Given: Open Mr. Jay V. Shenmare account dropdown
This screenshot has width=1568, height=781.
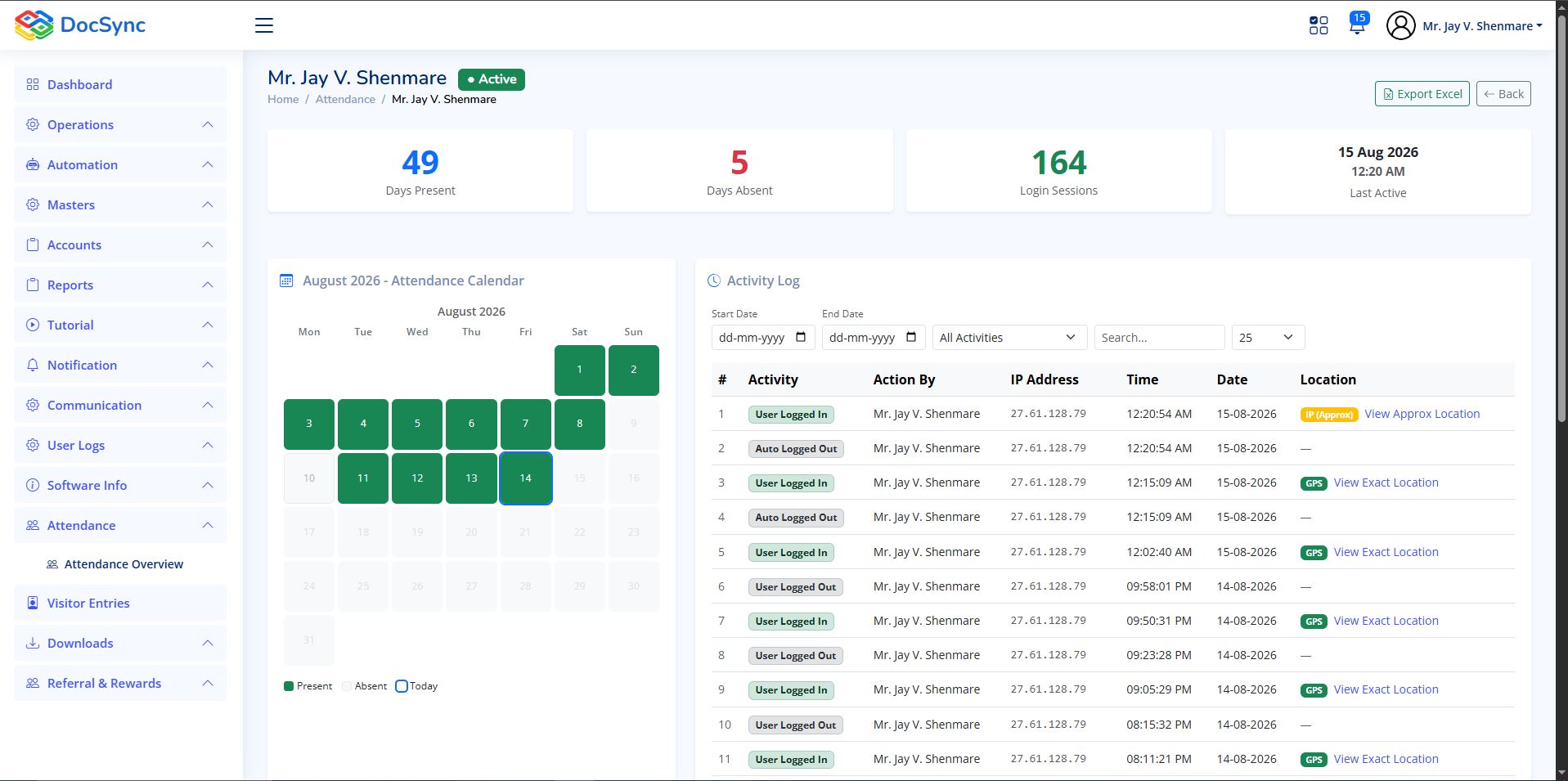Looking at the screenshot, I should (1482, 25).
